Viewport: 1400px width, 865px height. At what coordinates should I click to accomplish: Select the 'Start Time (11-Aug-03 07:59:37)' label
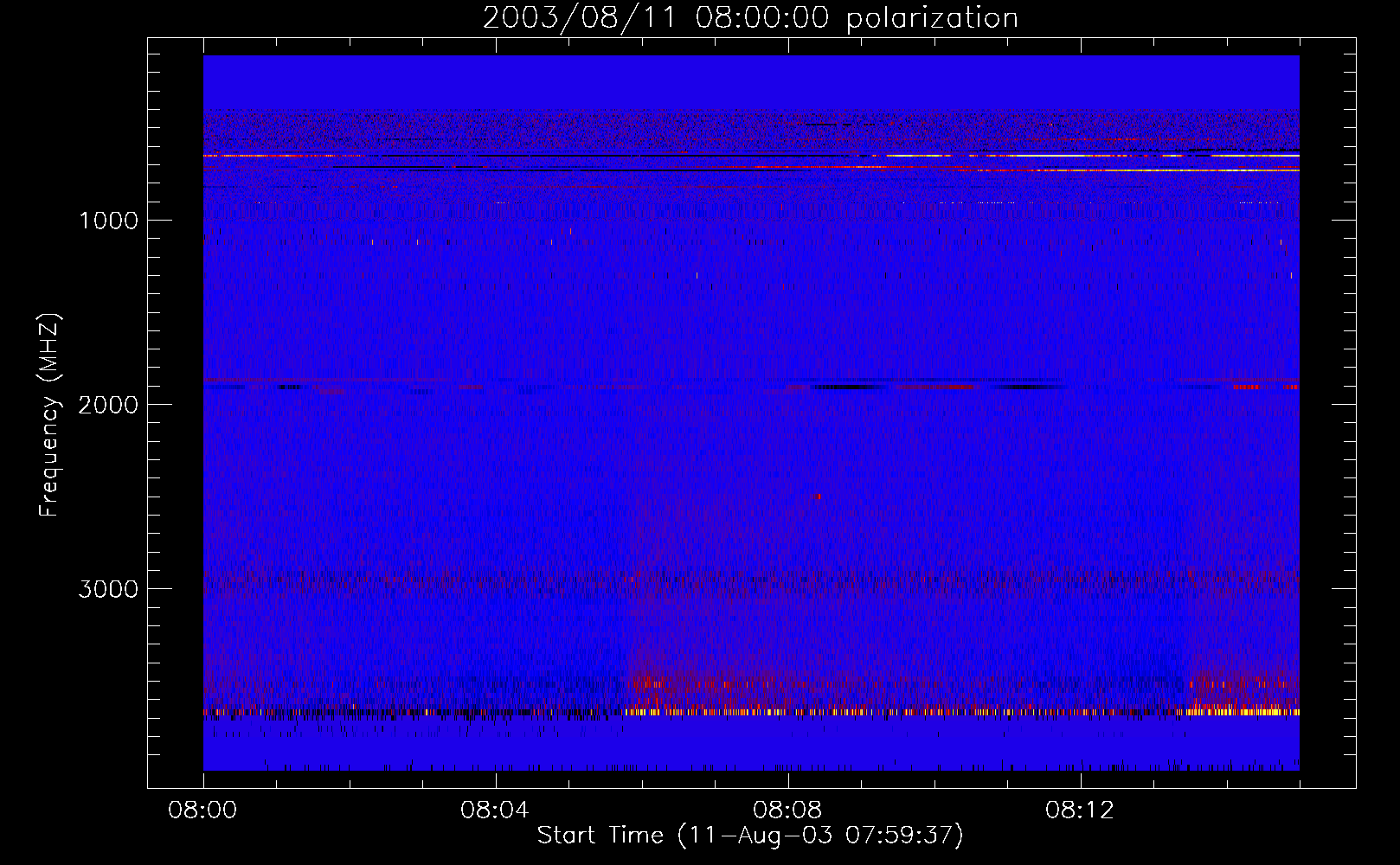click(750, 836)
